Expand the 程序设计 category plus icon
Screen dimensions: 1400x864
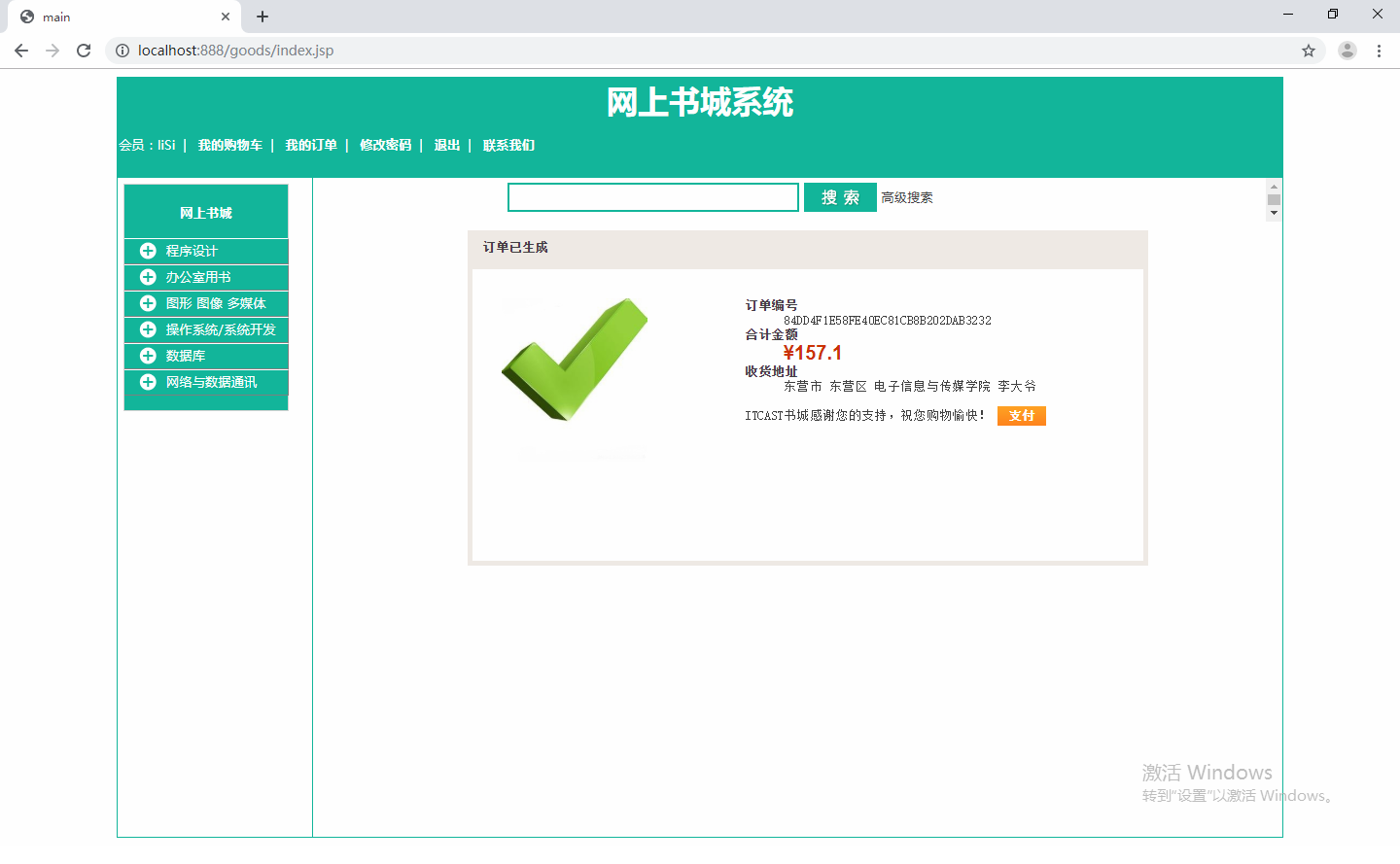(148, 251)
